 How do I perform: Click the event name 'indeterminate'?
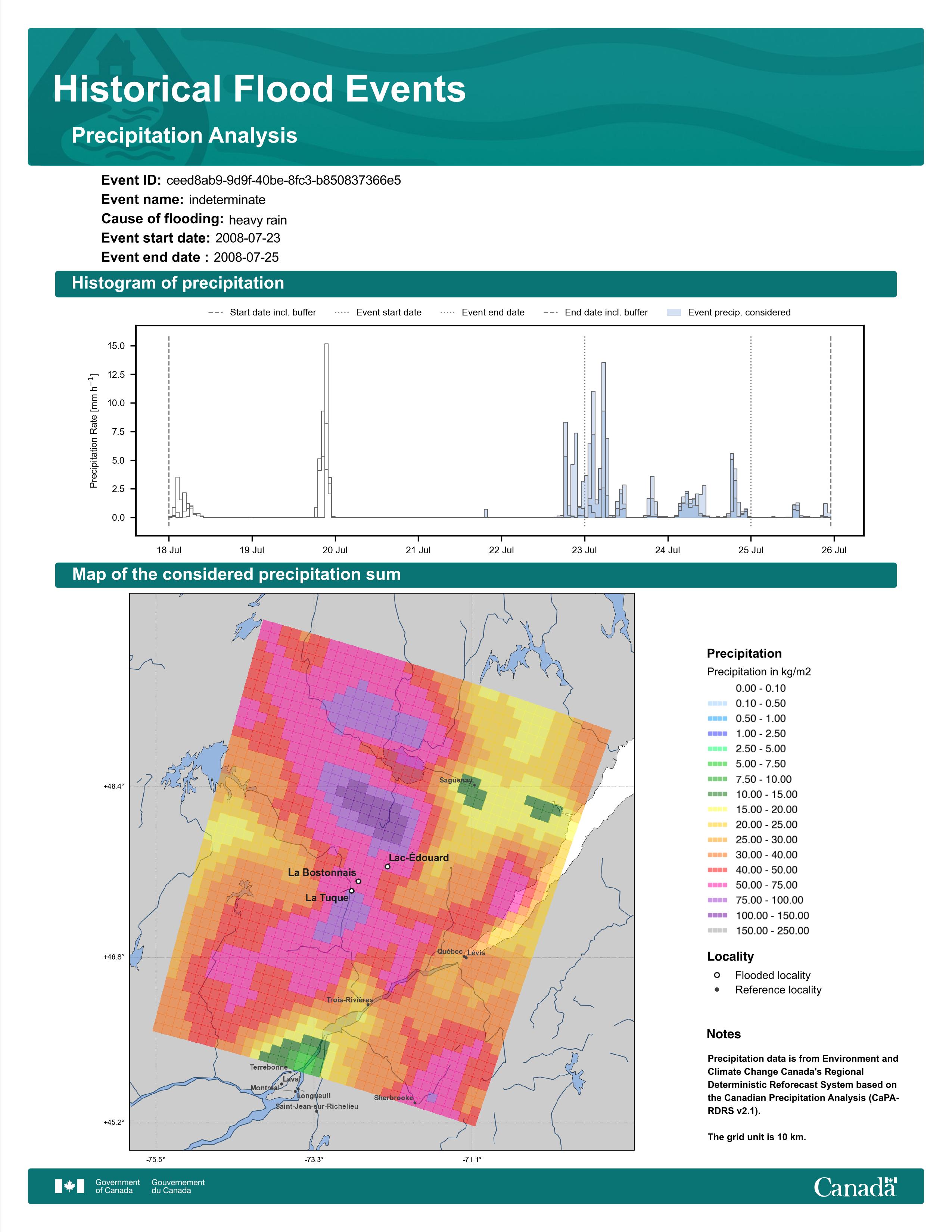point(227,200)
